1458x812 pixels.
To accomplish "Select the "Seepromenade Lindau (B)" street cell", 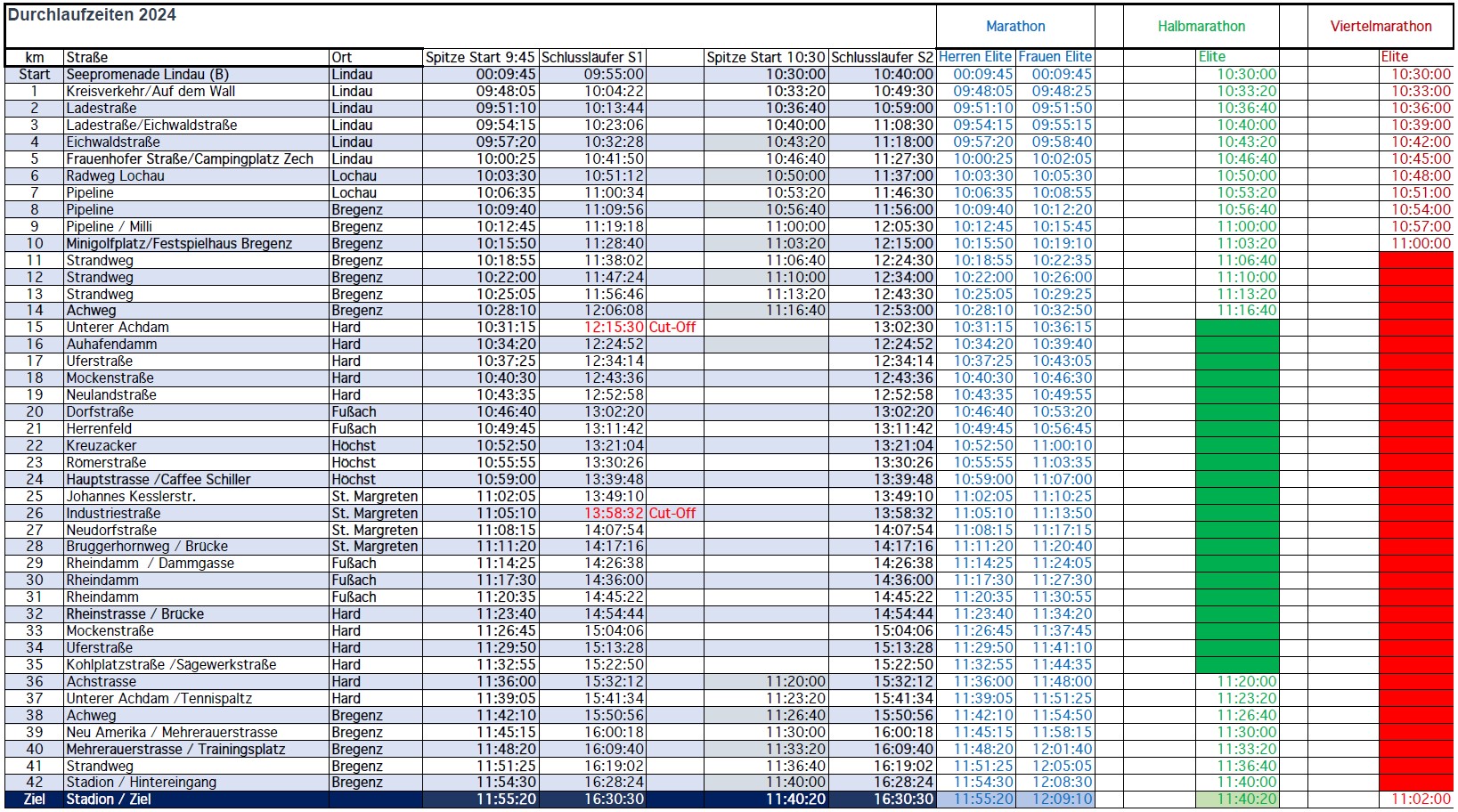I will (x=147, y=75).
